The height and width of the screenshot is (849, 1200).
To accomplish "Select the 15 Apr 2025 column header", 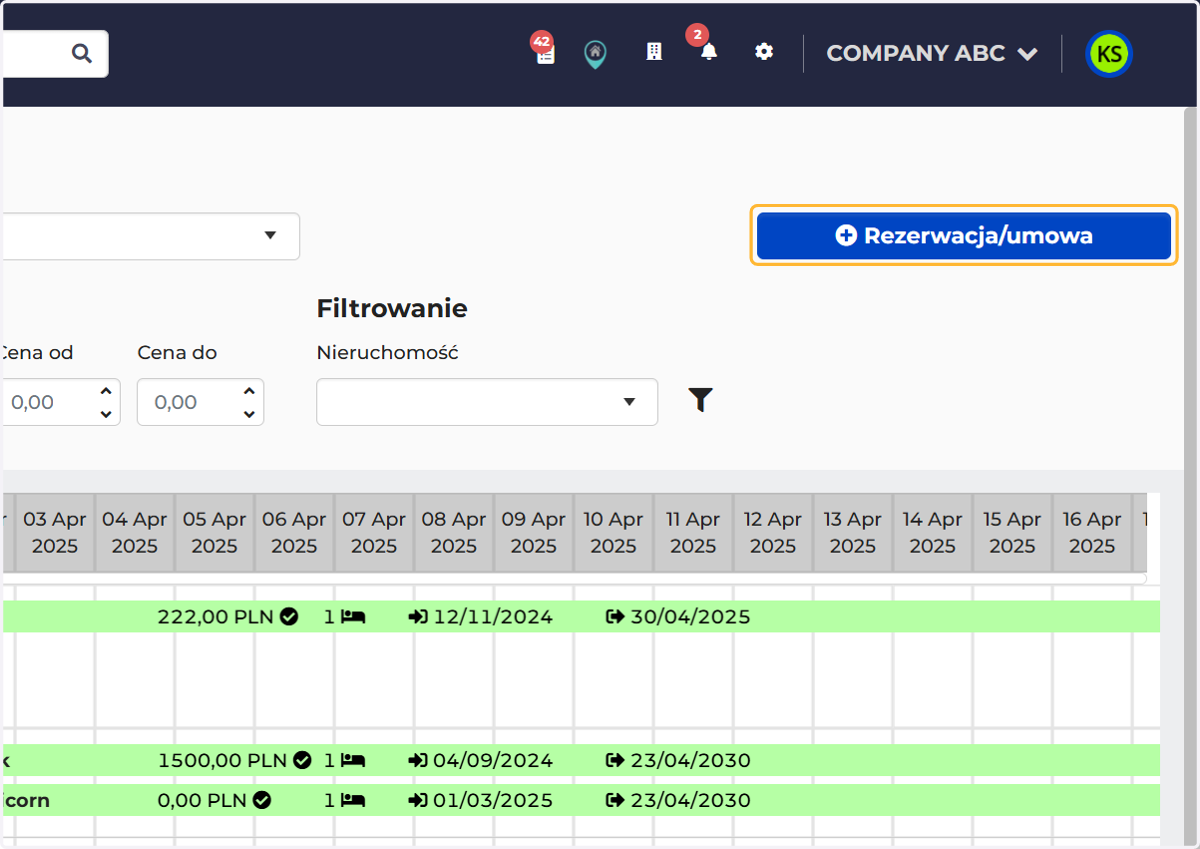I will point(1013,533).
